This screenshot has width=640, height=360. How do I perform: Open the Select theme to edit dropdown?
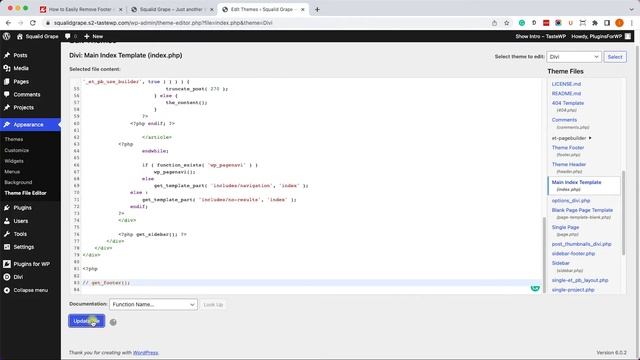point(573,57)
